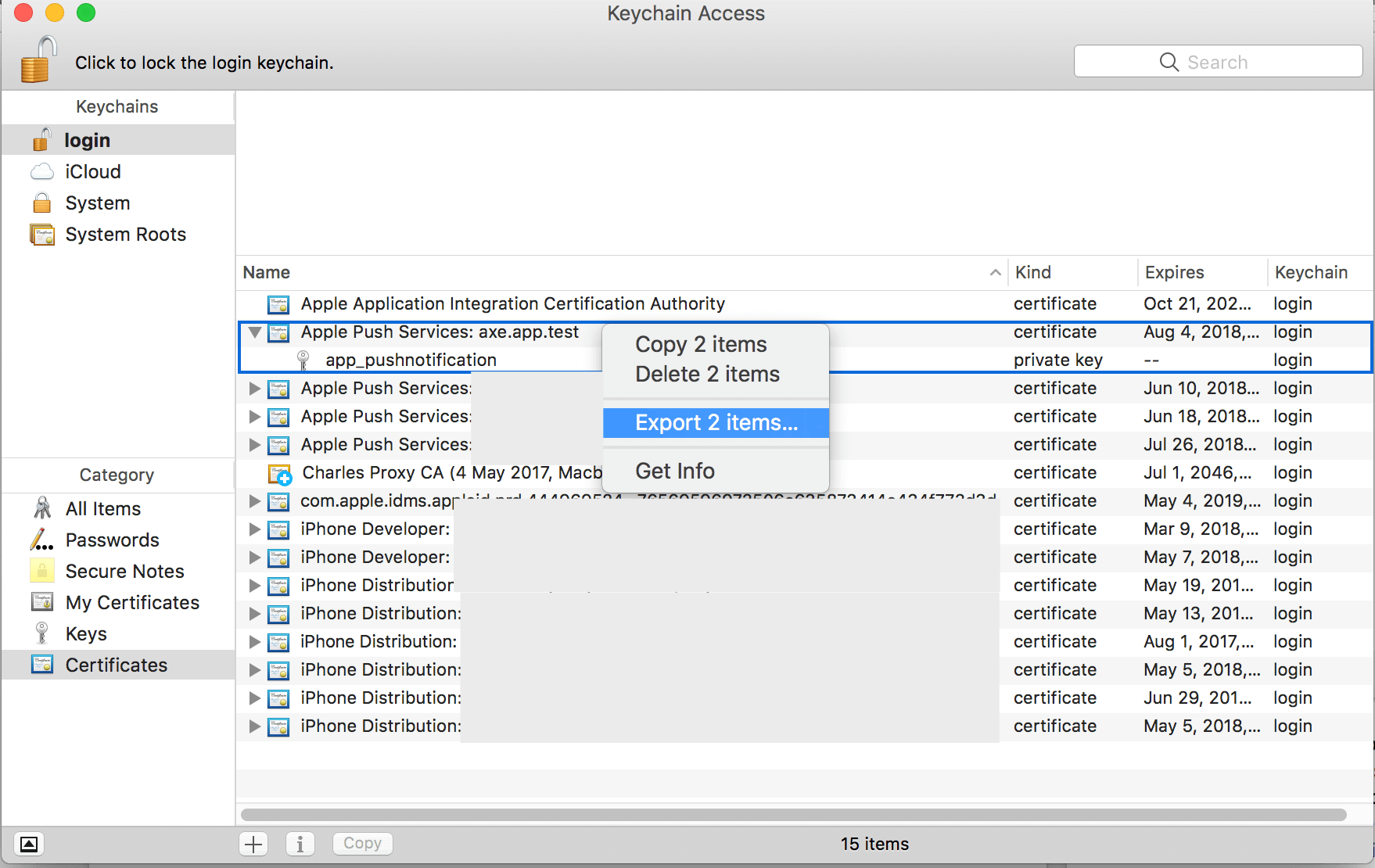Viewport: 1375px width, 868px height.
Task: Click the Apple Application Integration Certification Authority certificate icon
Action: point(278,304)
